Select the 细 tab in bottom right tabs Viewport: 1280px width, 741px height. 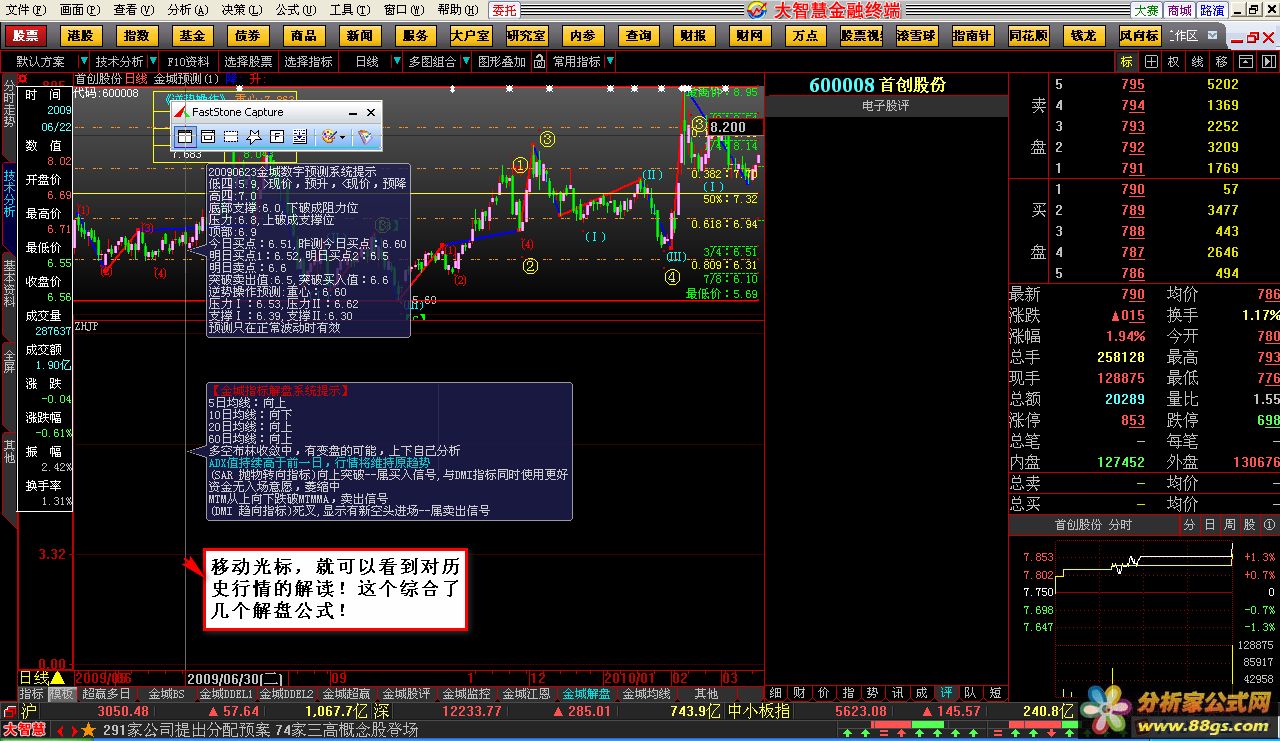point(776,693)
